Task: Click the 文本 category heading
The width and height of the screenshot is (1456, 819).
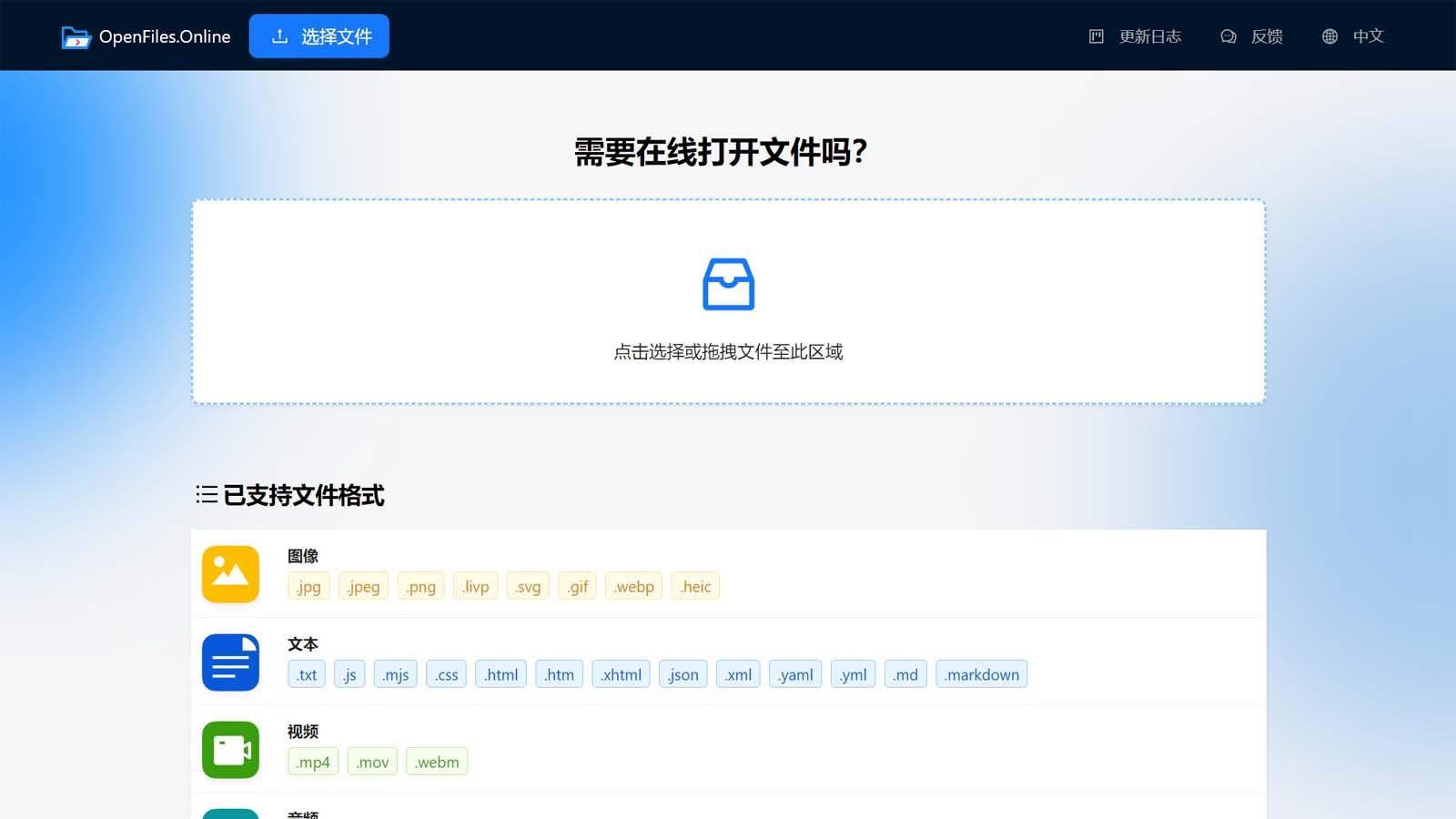Action: 303,644
